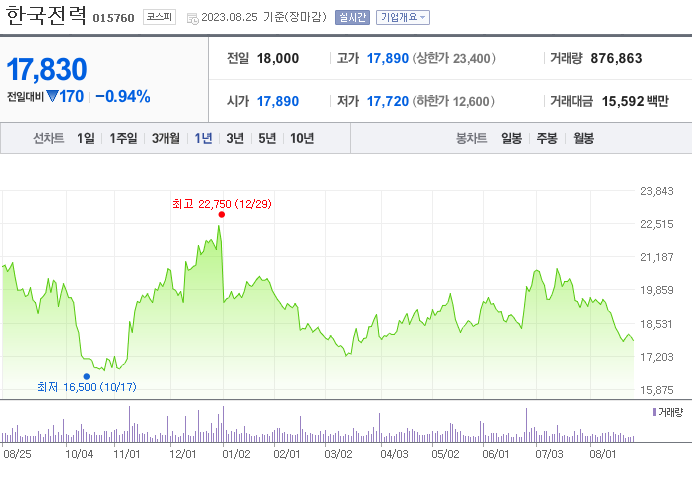Click the 시가 value 17,890
The image size is (692, 479).
pos(278,101)
